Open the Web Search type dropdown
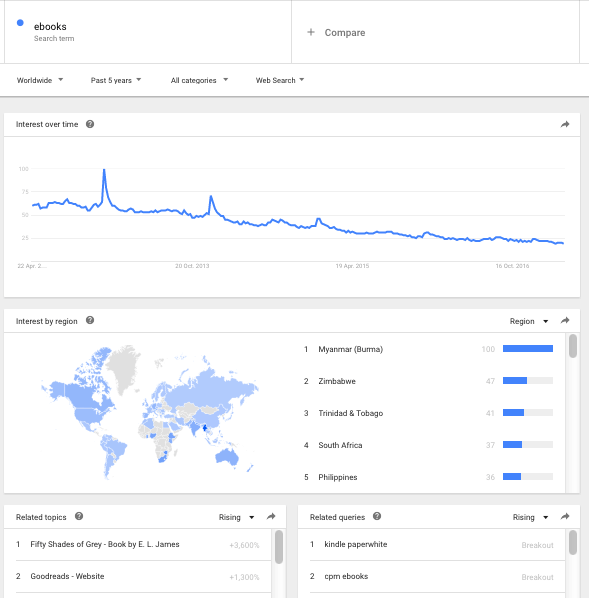This screenshot has height=598, width=589. click(x=280, y=80)
